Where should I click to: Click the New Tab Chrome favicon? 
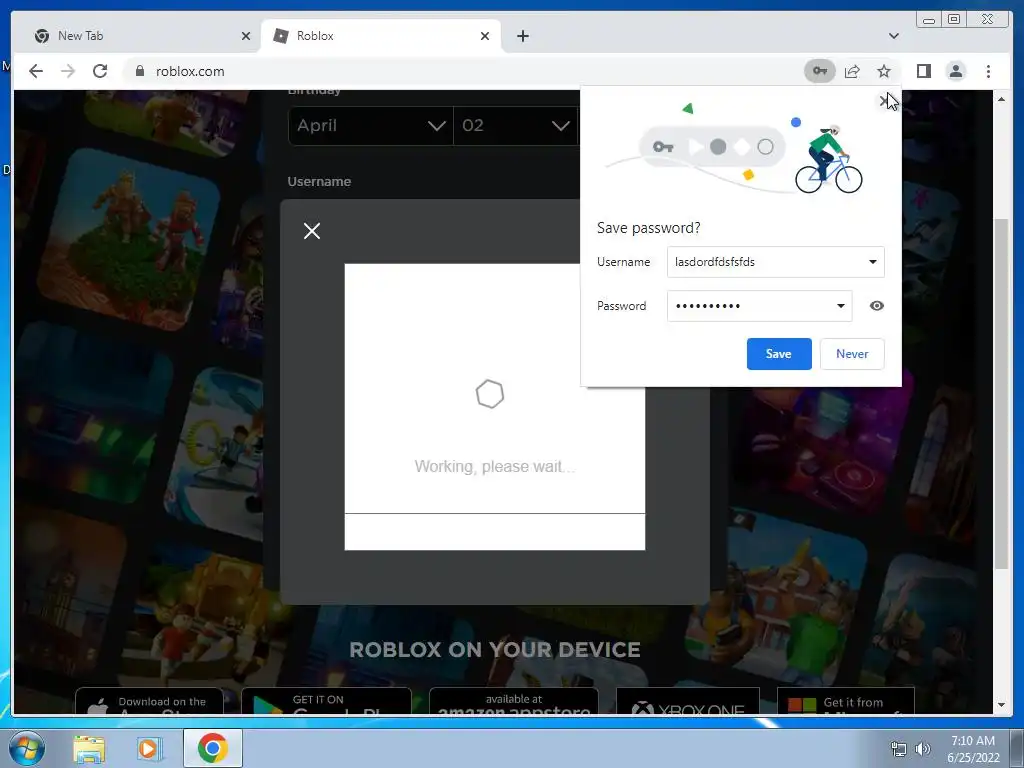pos(42,36)
